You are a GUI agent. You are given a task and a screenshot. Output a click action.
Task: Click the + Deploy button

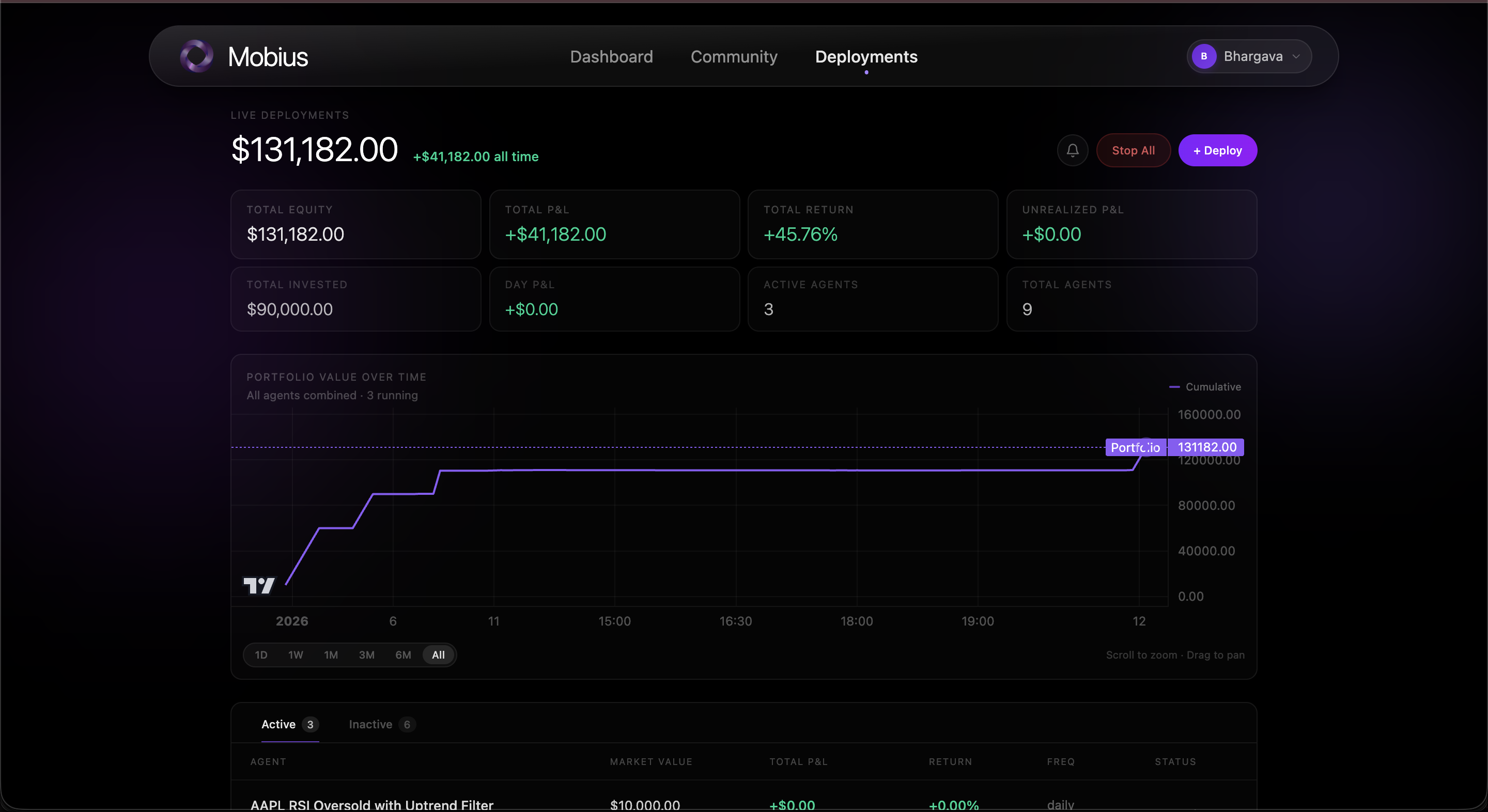1217,150
